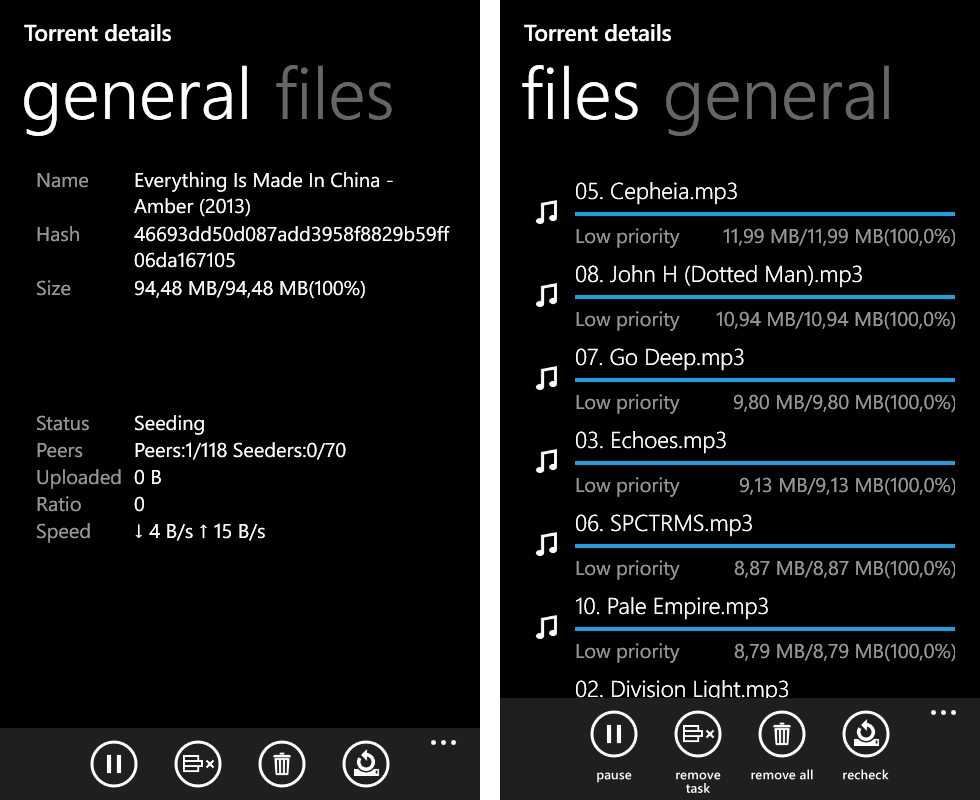Image resolution: width=980 pixels, height=800 pixels.
Task: Click the trash icon labeled 'remove all'
Action: [x=782, y=734]
